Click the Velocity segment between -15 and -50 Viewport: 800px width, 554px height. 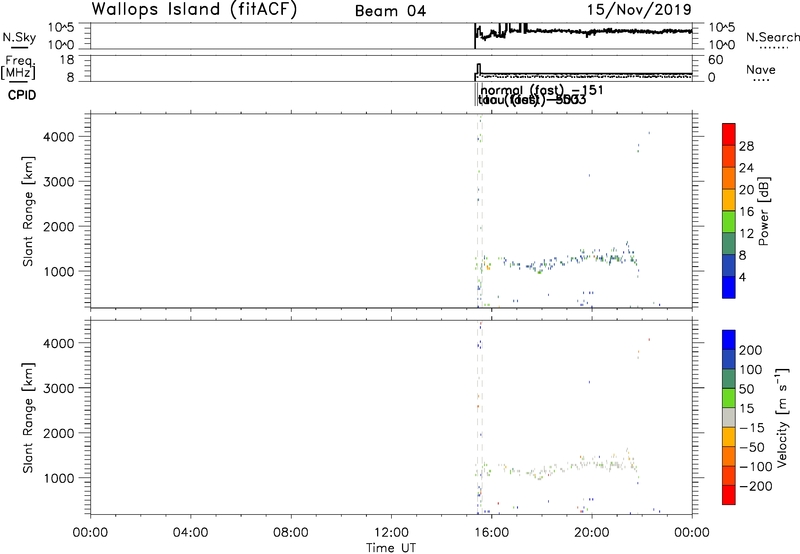[x=729, y=437]
